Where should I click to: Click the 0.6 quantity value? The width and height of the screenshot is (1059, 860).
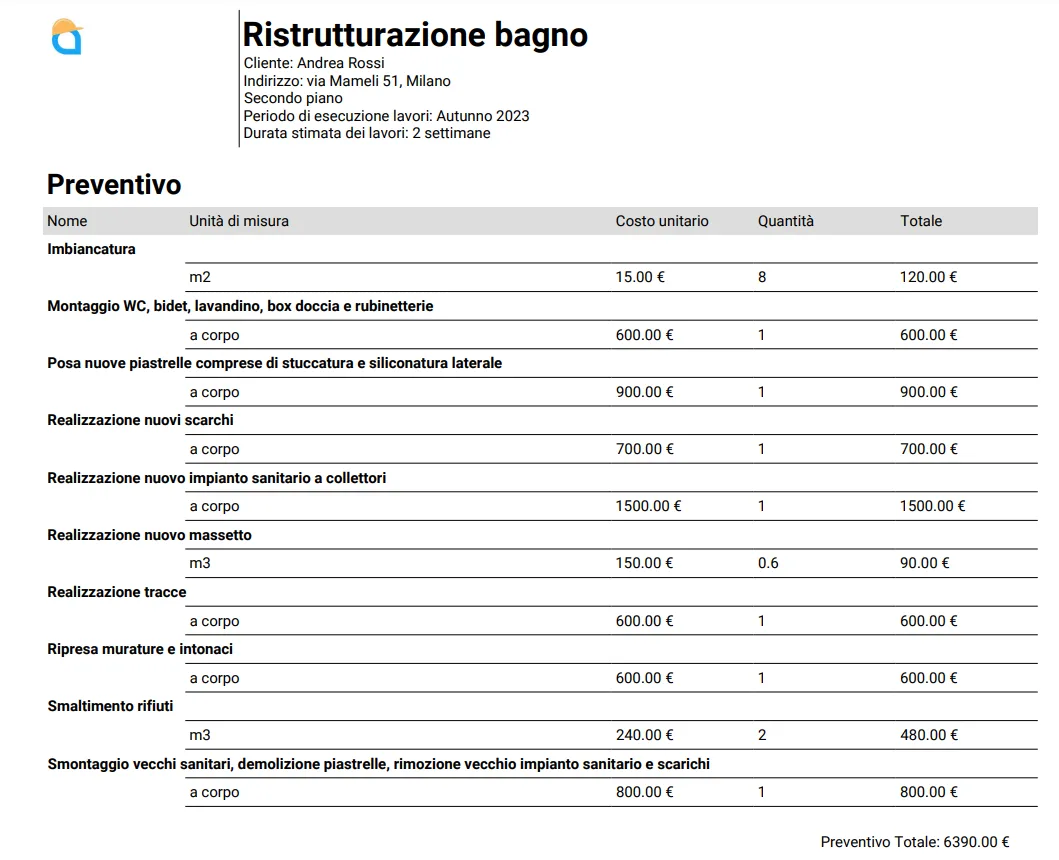pos(768,563)
